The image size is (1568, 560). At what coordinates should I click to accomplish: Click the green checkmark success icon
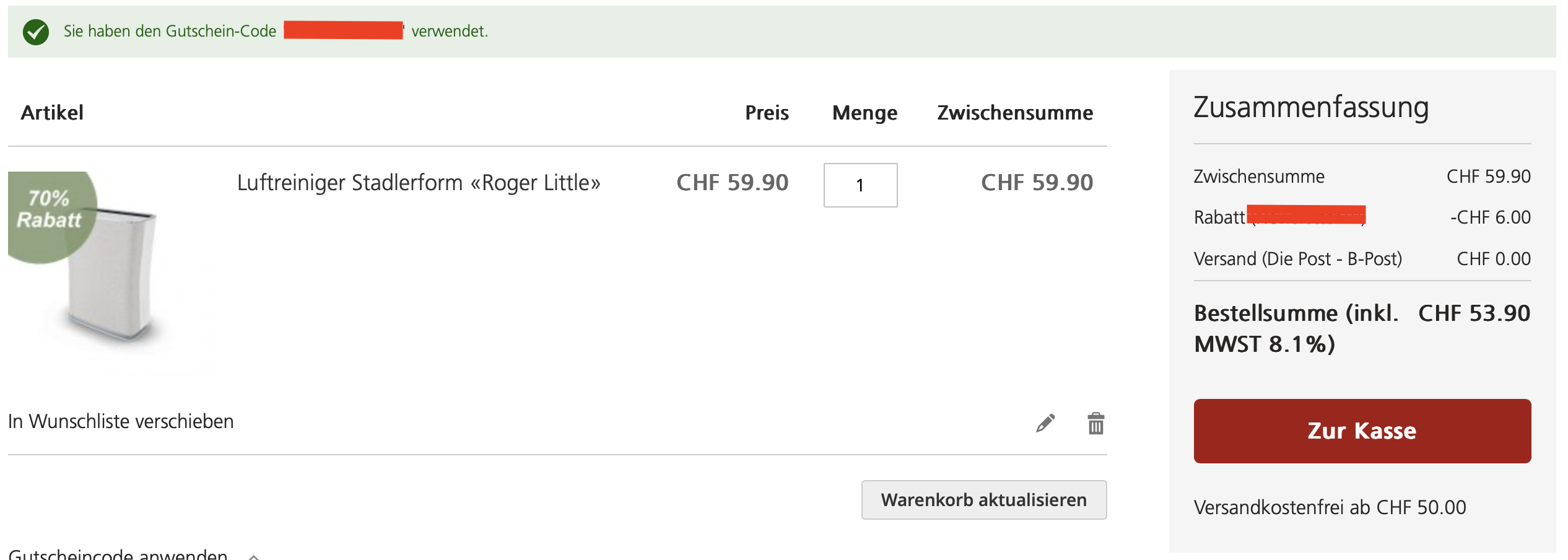point(36,32)
